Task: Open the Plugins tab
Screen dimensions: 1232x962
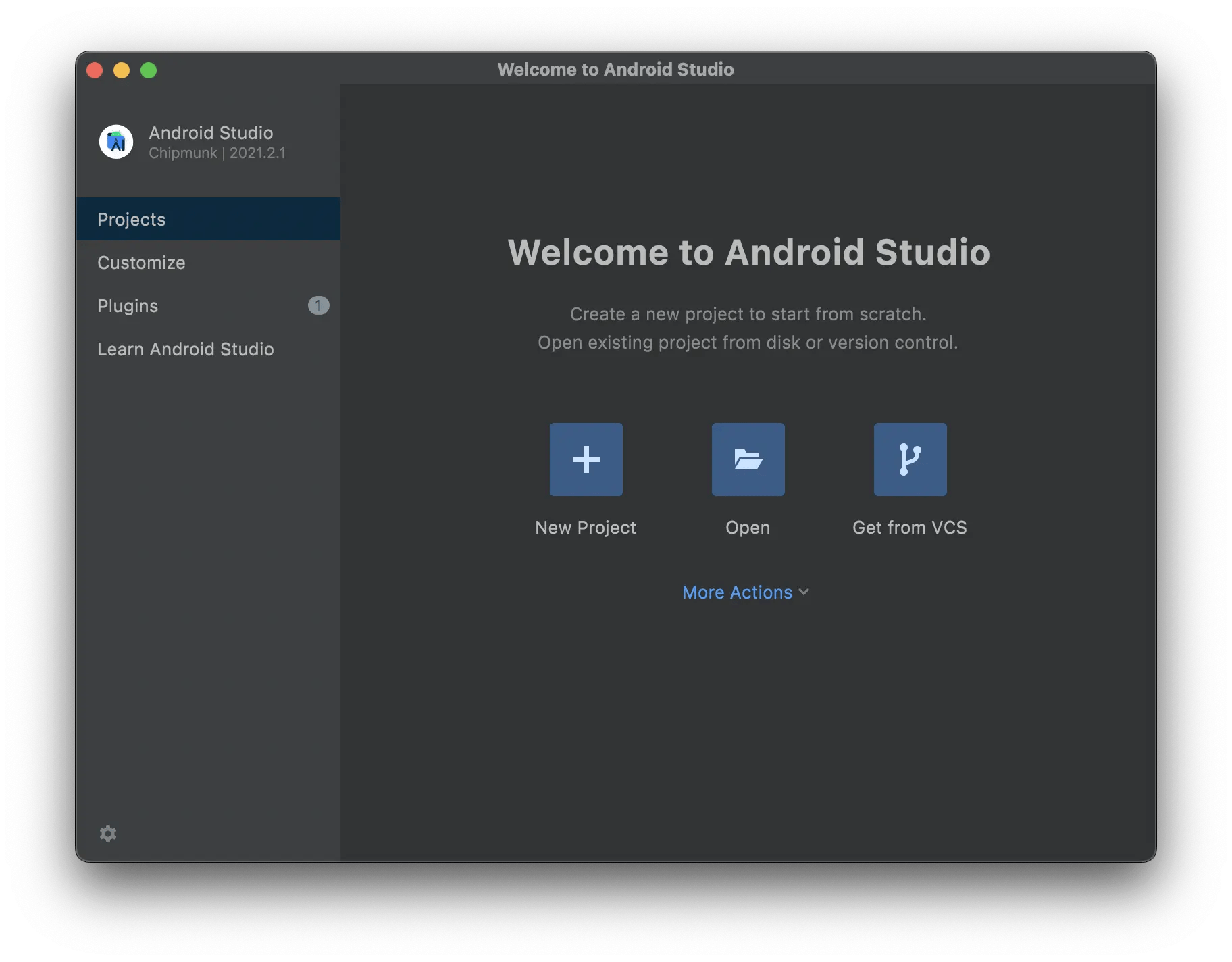Action: click(208, 305)
